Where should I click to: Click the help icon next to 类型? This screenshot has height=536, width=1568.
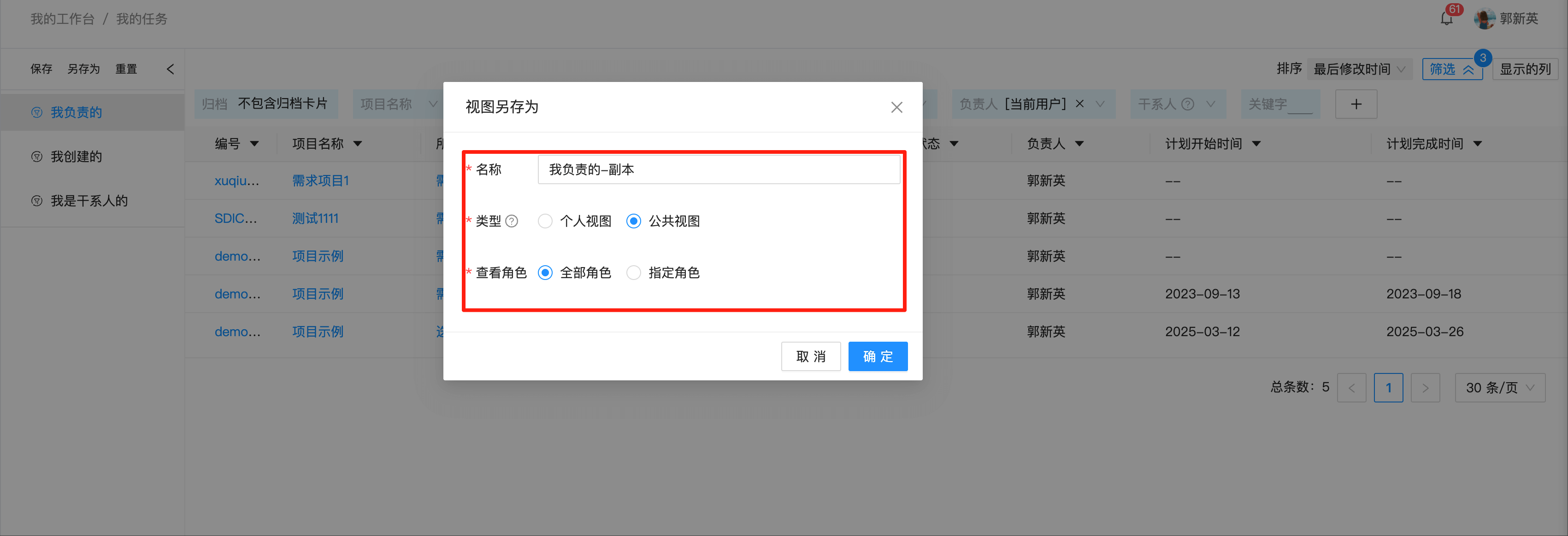[513, 221]
